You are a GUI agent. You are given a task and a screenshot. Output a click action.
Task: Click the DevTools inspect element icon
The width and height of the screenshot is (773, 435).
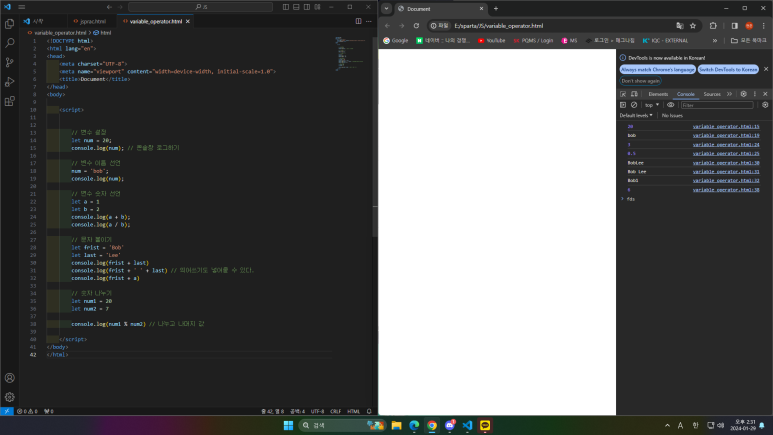pyautogui.click(x=623, y=94)
